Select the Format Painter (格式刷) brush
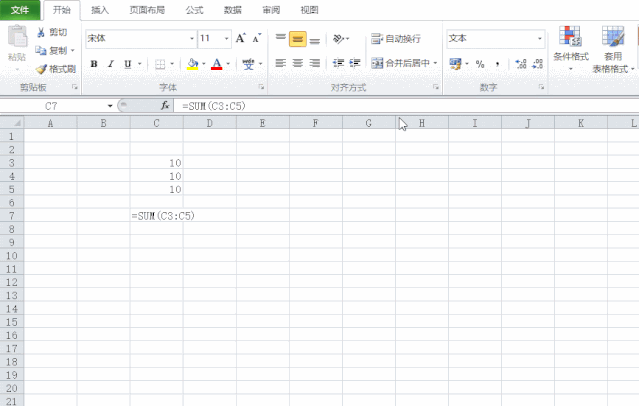The image size is (639, 406). click(41, 69)
